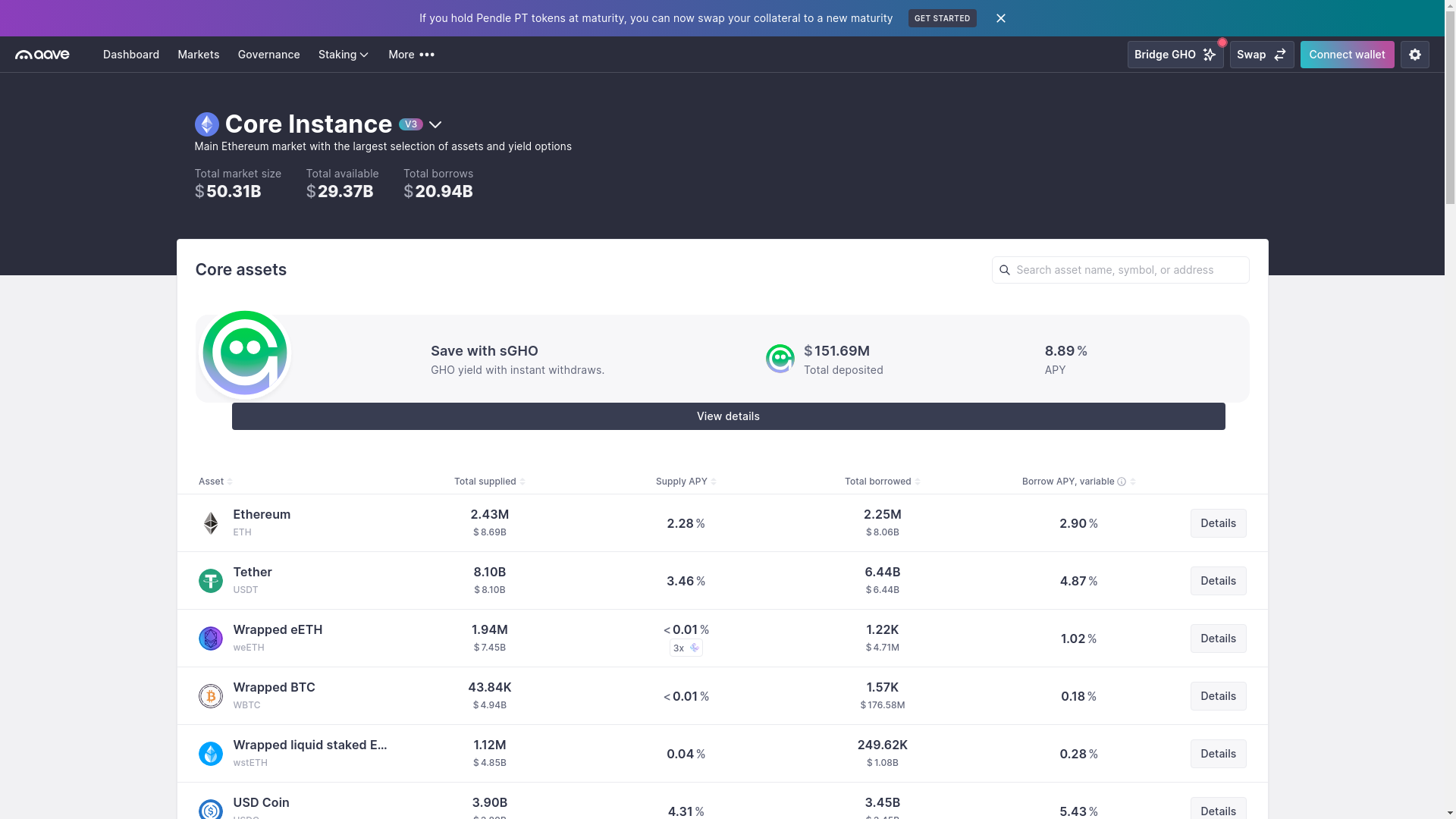This screenshot has width=1456, height=819.
Task: Click the Wrapped eETH token icon
Action: (211, 639)
